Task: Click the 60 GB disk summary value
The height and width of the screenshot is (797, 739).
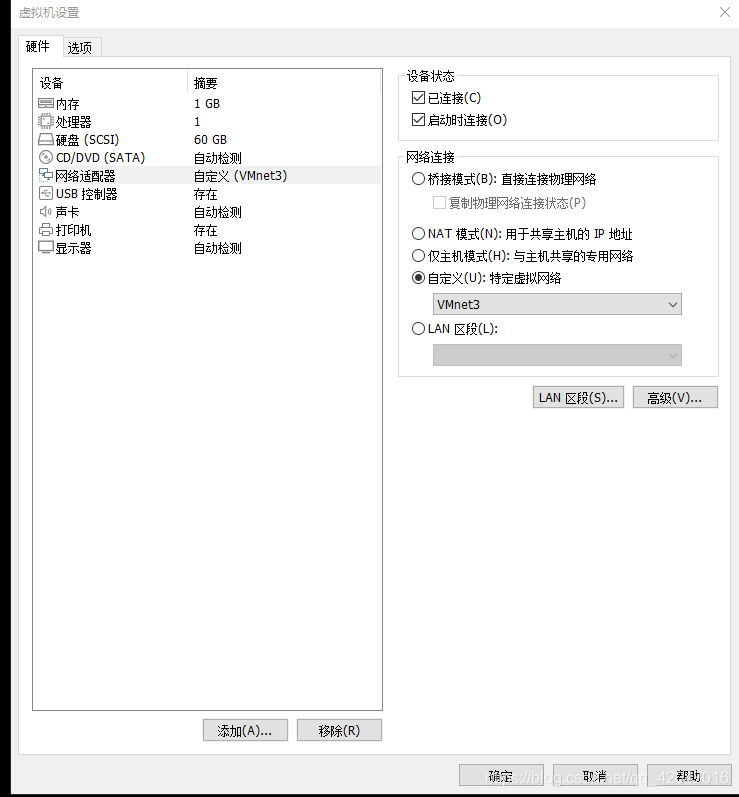Action: (x=210, y=139)
